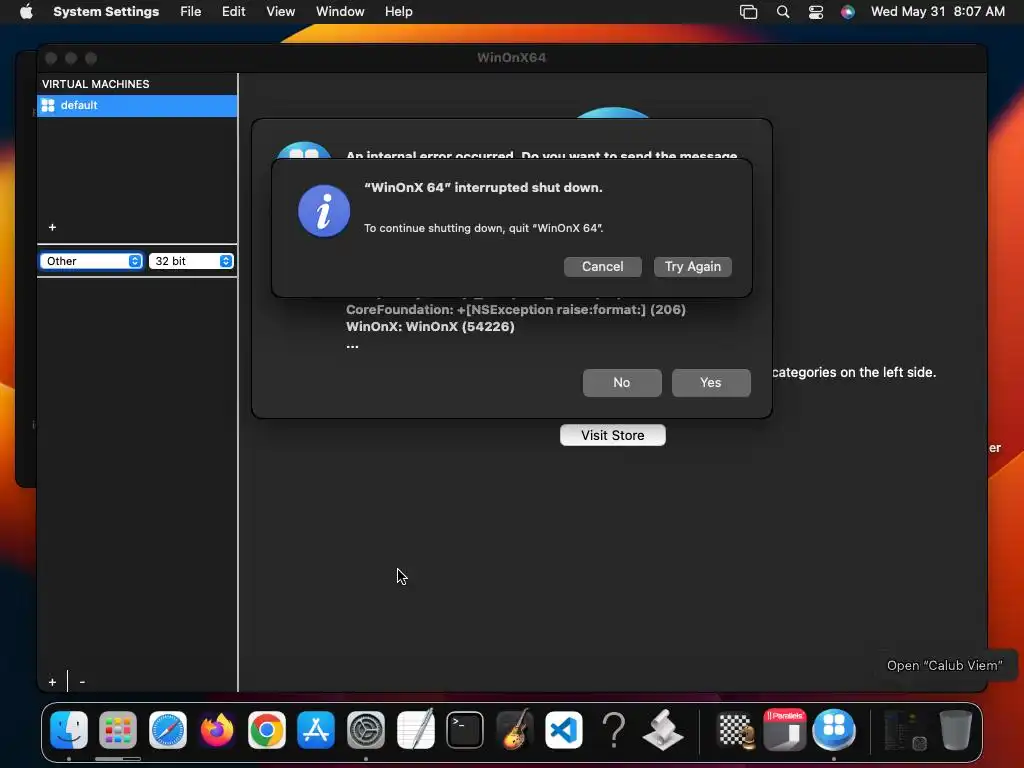This screenshot has height=768, width=1024.
Task: Launch Safari from the Dock
Action: click(x=168, y=729)
